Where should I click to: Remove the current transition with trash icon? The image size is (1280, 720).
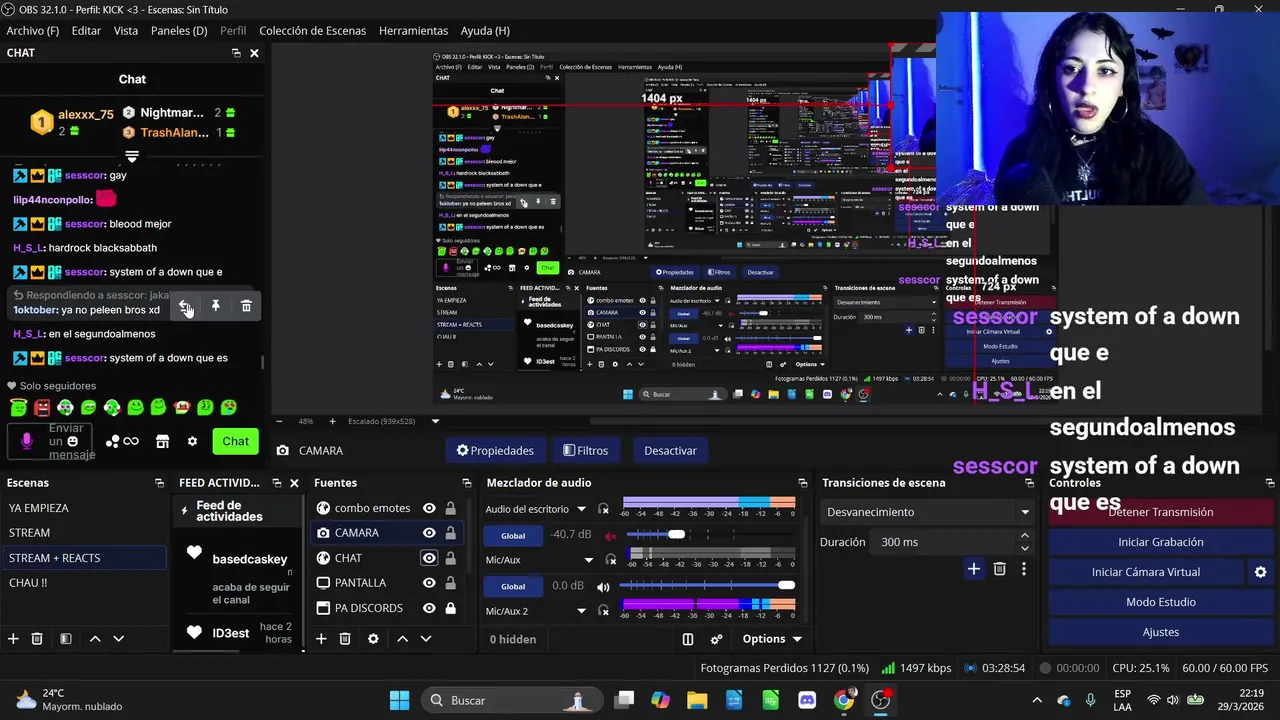[999, 569]
